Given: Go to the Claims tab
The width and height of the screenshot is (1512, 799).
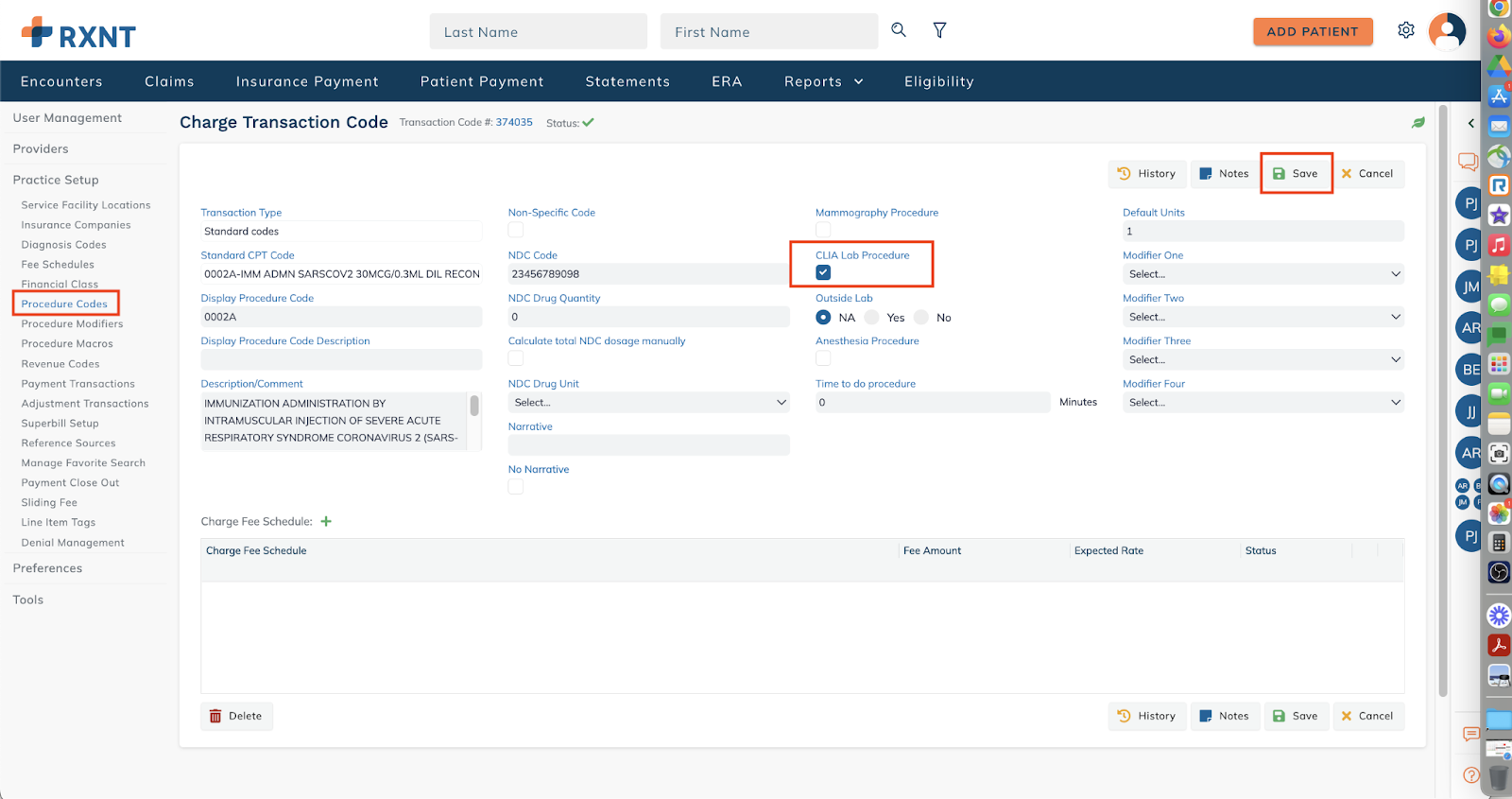Looking at the screenshot, I should (x=169, y=81).
